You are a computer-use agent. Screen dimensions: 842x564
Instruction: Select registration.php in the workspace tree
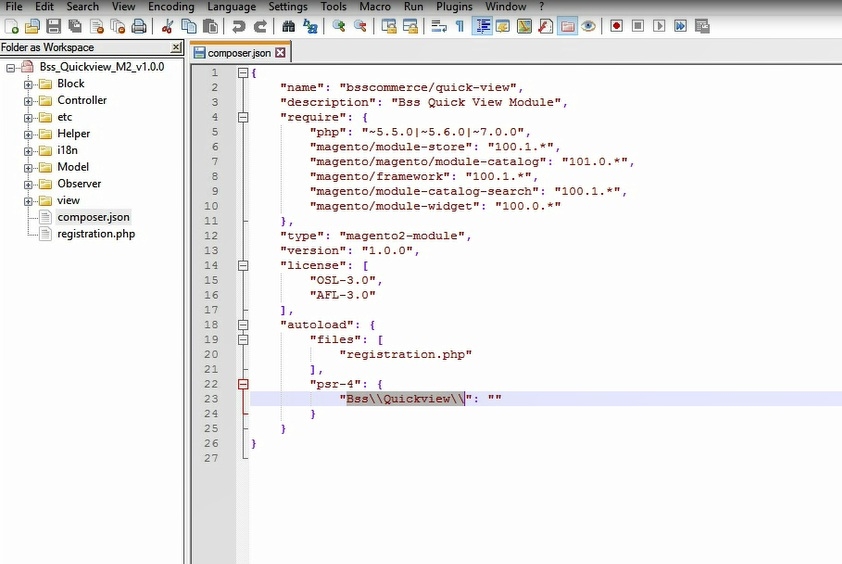pos(96,234)
